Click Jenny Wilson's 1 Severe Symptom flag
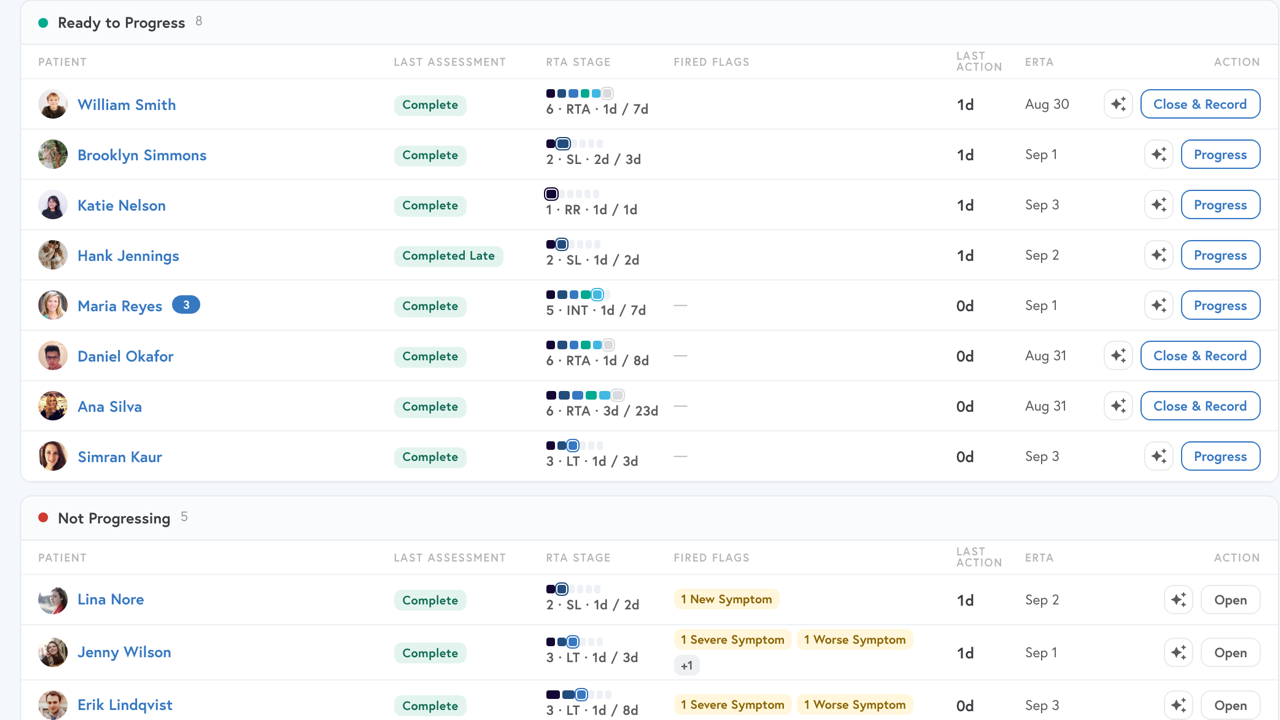The width and height of the screenshot is (1280, 720). [x=733, y=640]
